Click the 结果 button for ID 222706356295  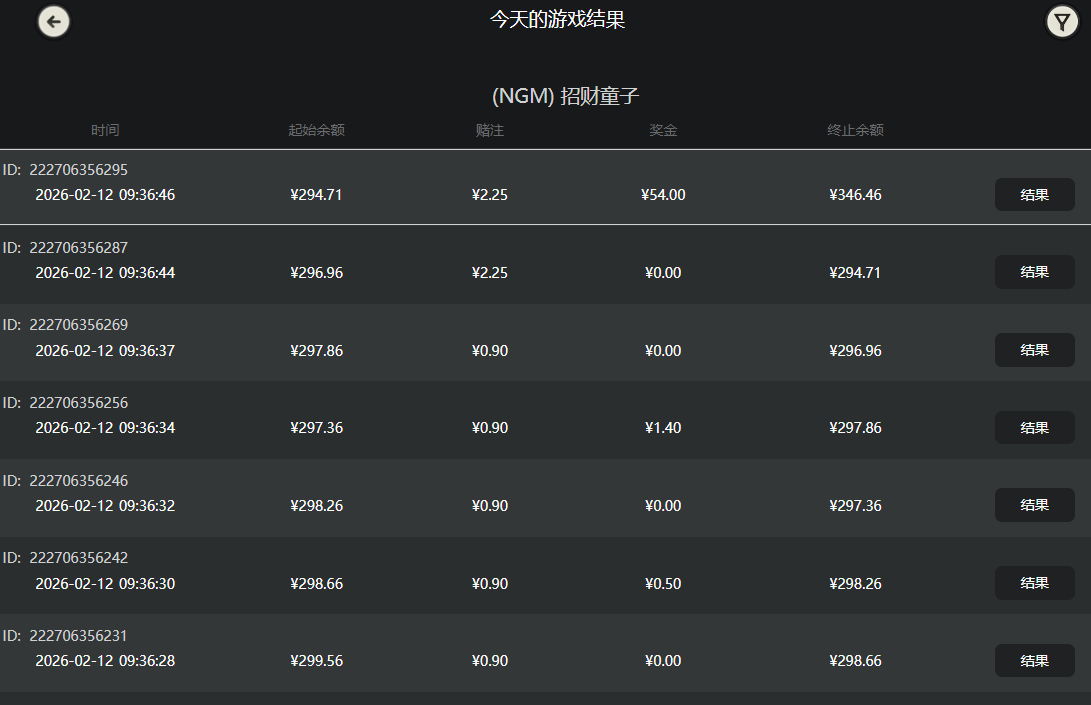[1034, 194]
